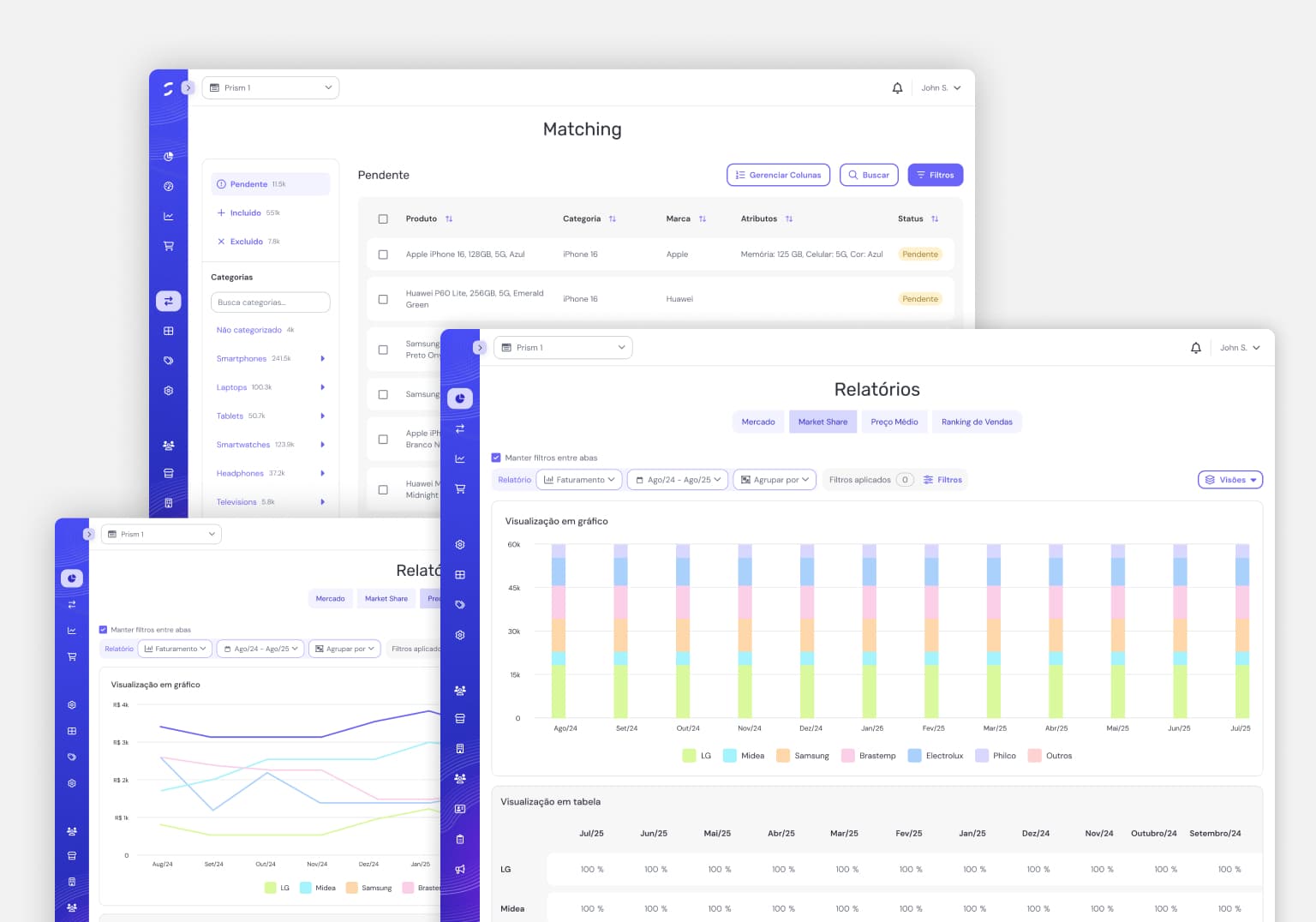Screen dimensions: 1316x922
Task: Click the Filtros button in the Matching window
Action: point(936,175)
